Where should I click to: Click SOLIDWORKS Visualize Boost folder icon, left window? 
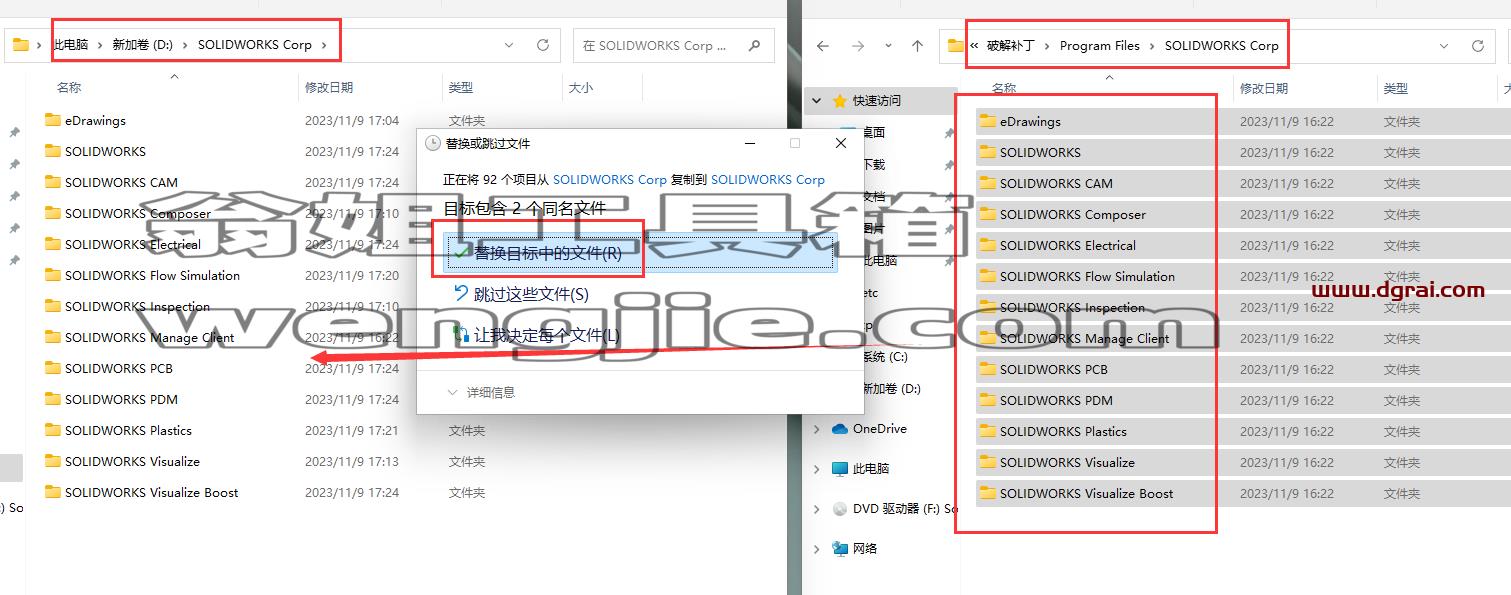53,492
